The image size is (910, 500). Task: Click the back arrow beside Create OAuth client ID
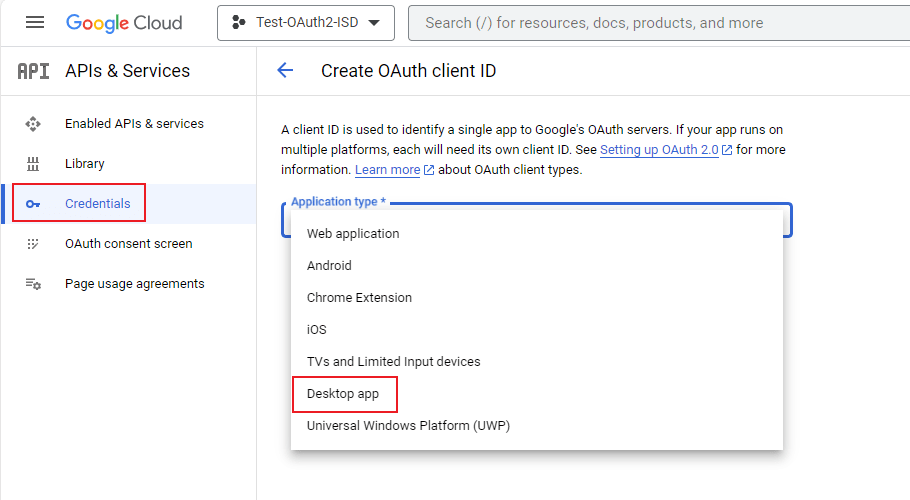285,70
